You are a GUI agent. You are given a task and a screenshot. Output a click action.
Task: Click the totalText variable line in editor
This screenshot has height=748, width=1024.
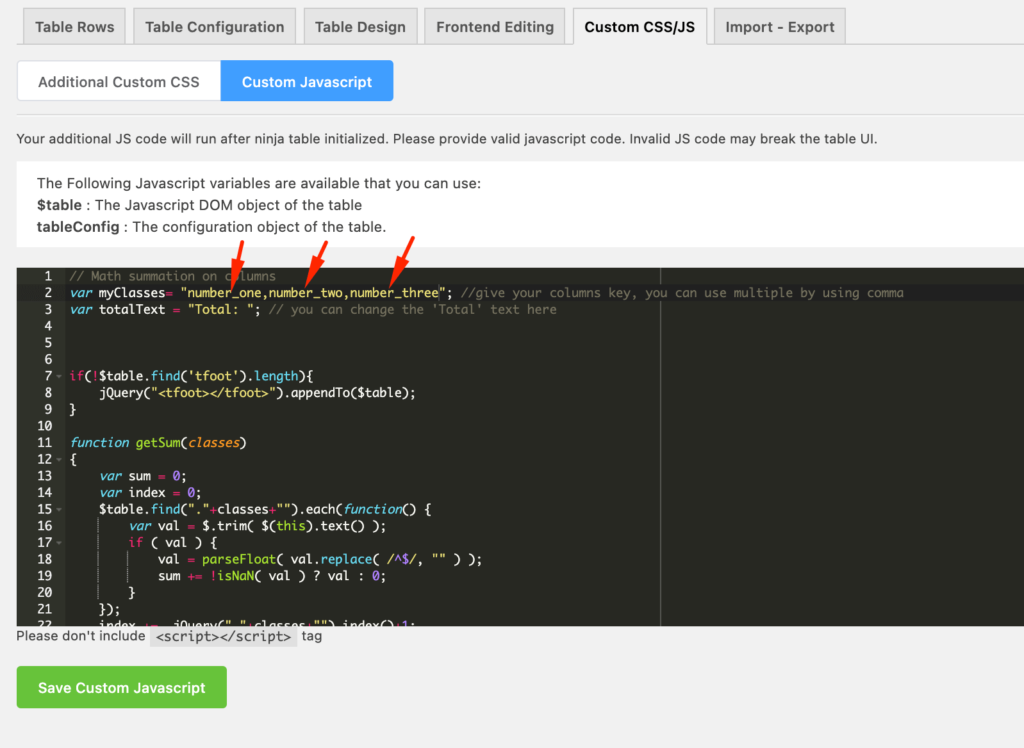pyautogui.click(x=160, y=310)
